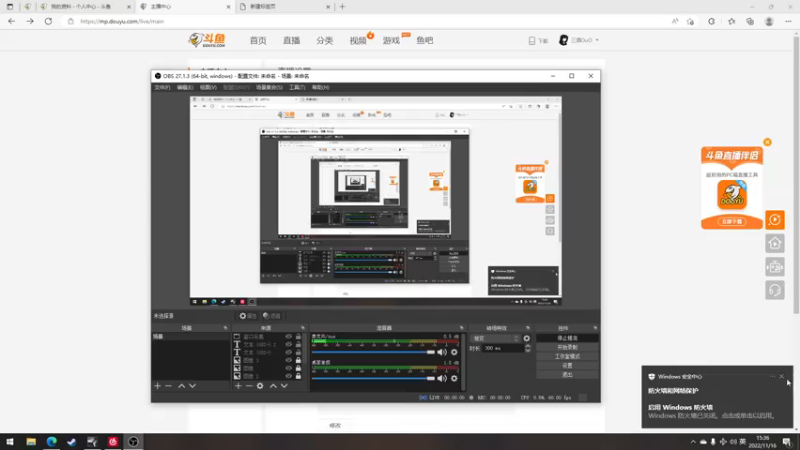The image size is (800, 450).
Task: Pop out the 转场特效 dock panel
Action: tap(528, 328)
